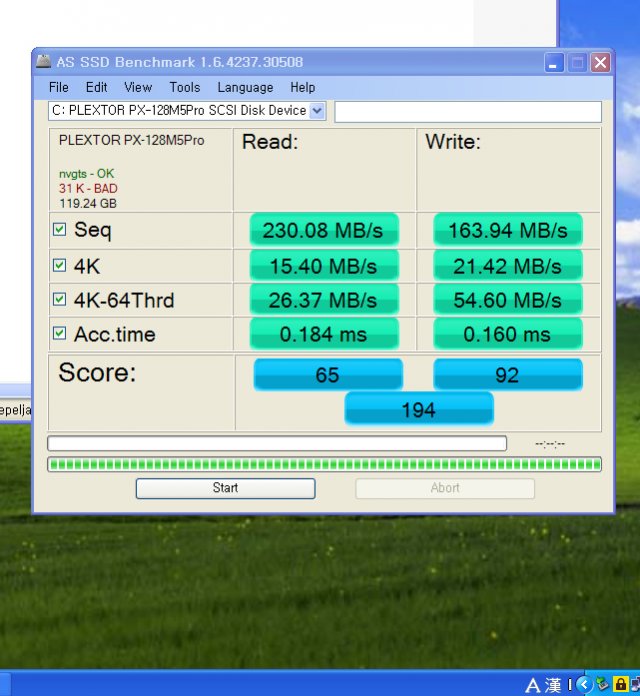Open the View menu
This screenshot has width=640, height=696.
(138, 87)
